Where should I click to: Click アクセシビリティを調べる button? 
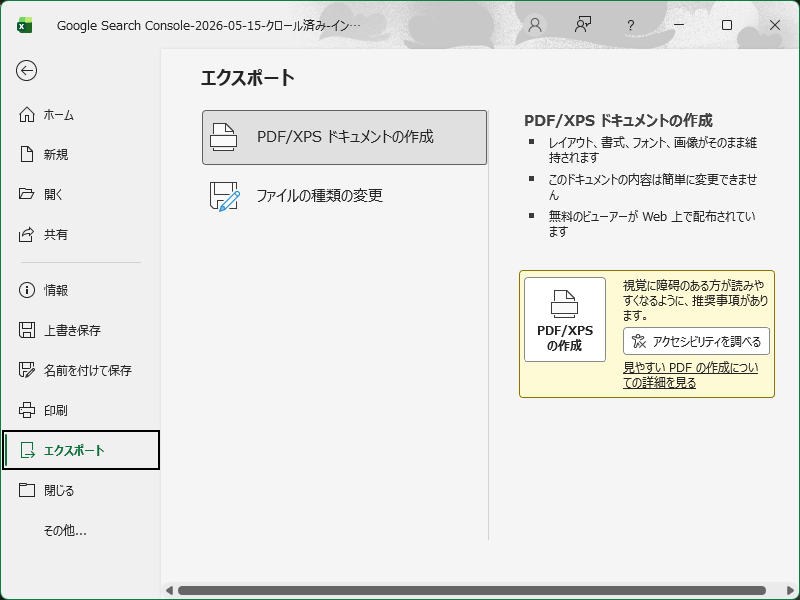pos(696,341)
